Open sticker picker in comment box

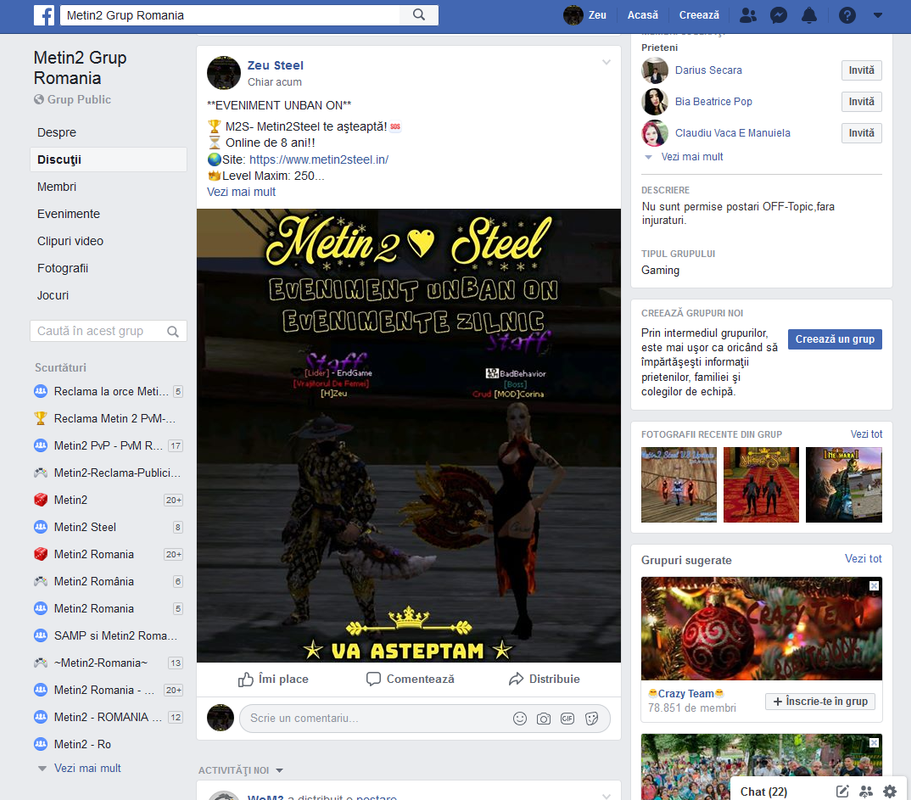591,719
